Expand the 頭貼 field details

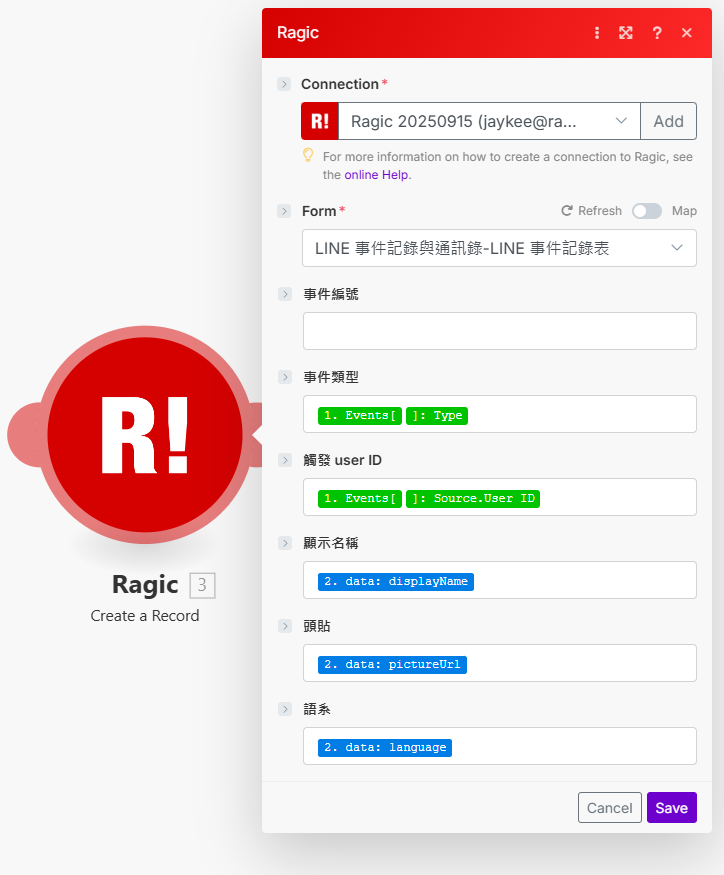click(285, 626)
